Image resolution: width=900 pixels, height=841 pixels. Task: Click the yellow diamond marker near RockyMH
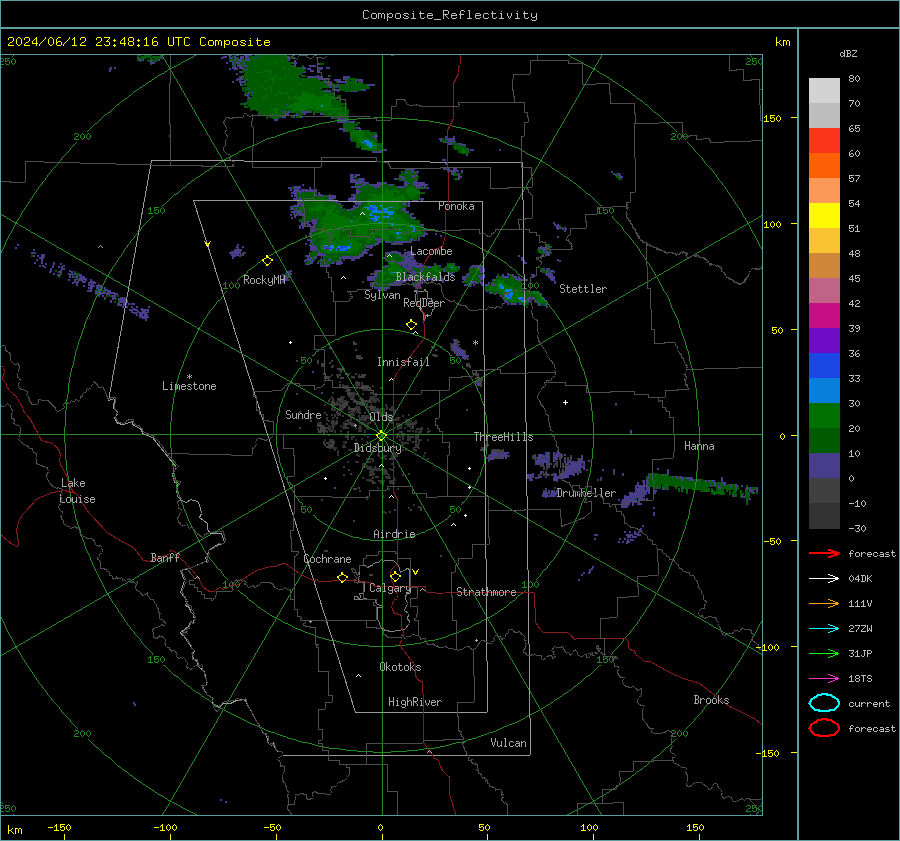[x=267, y=261]
